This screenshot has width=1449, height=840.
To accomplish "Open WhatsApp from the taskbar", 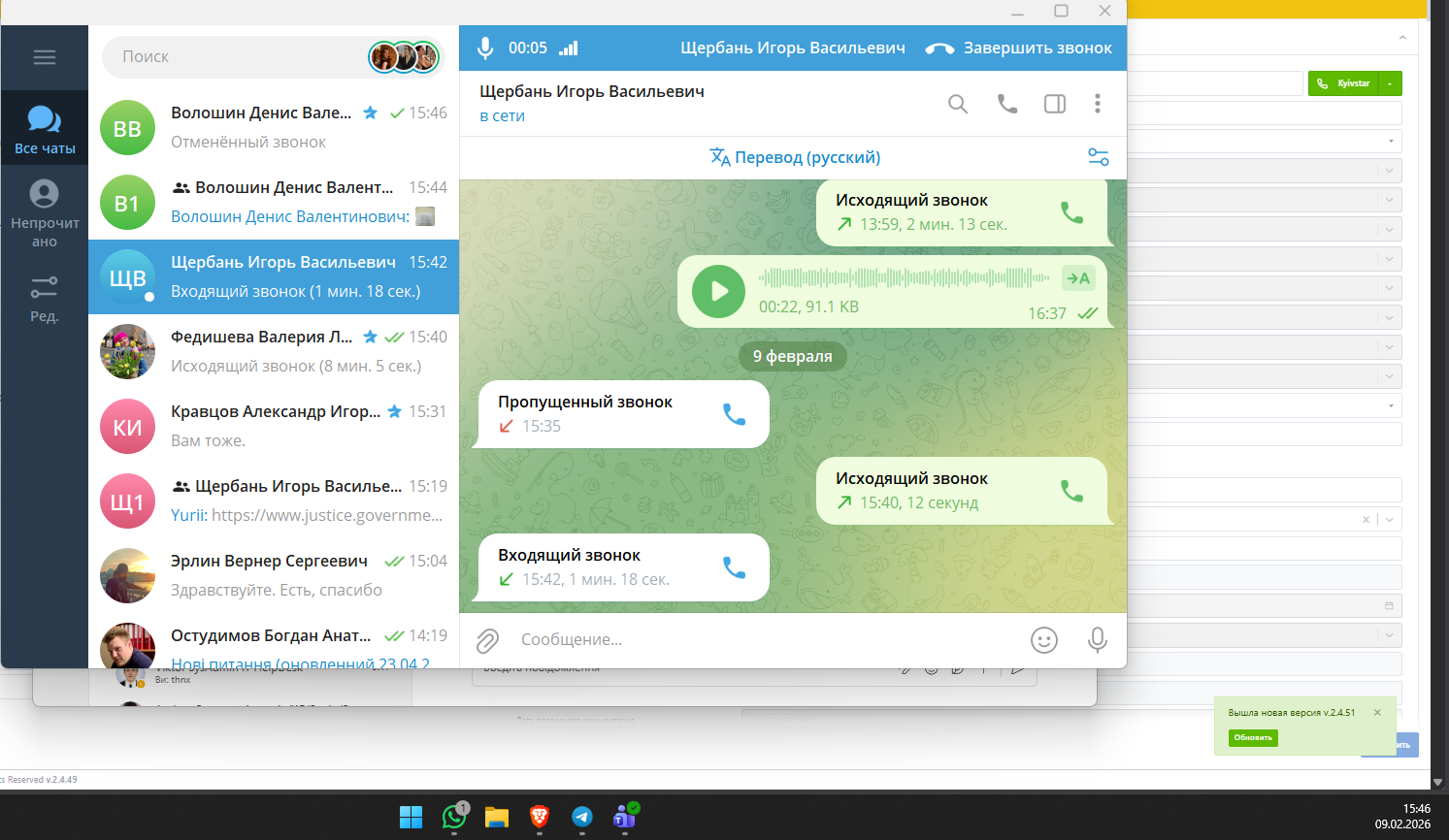I will [x=454, y=817].
